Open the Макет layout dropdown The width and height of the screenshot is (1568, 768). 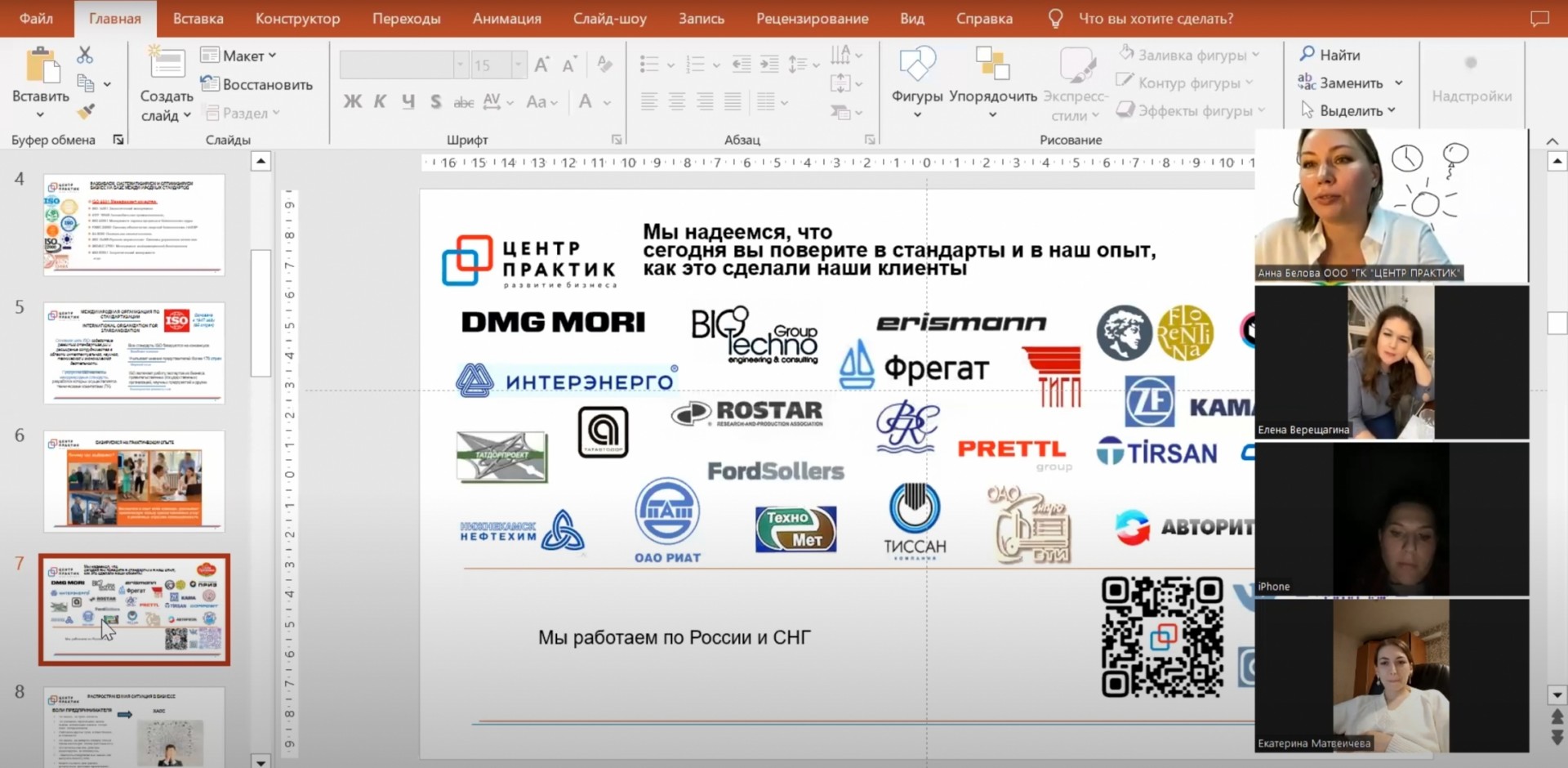coord(238,56)
